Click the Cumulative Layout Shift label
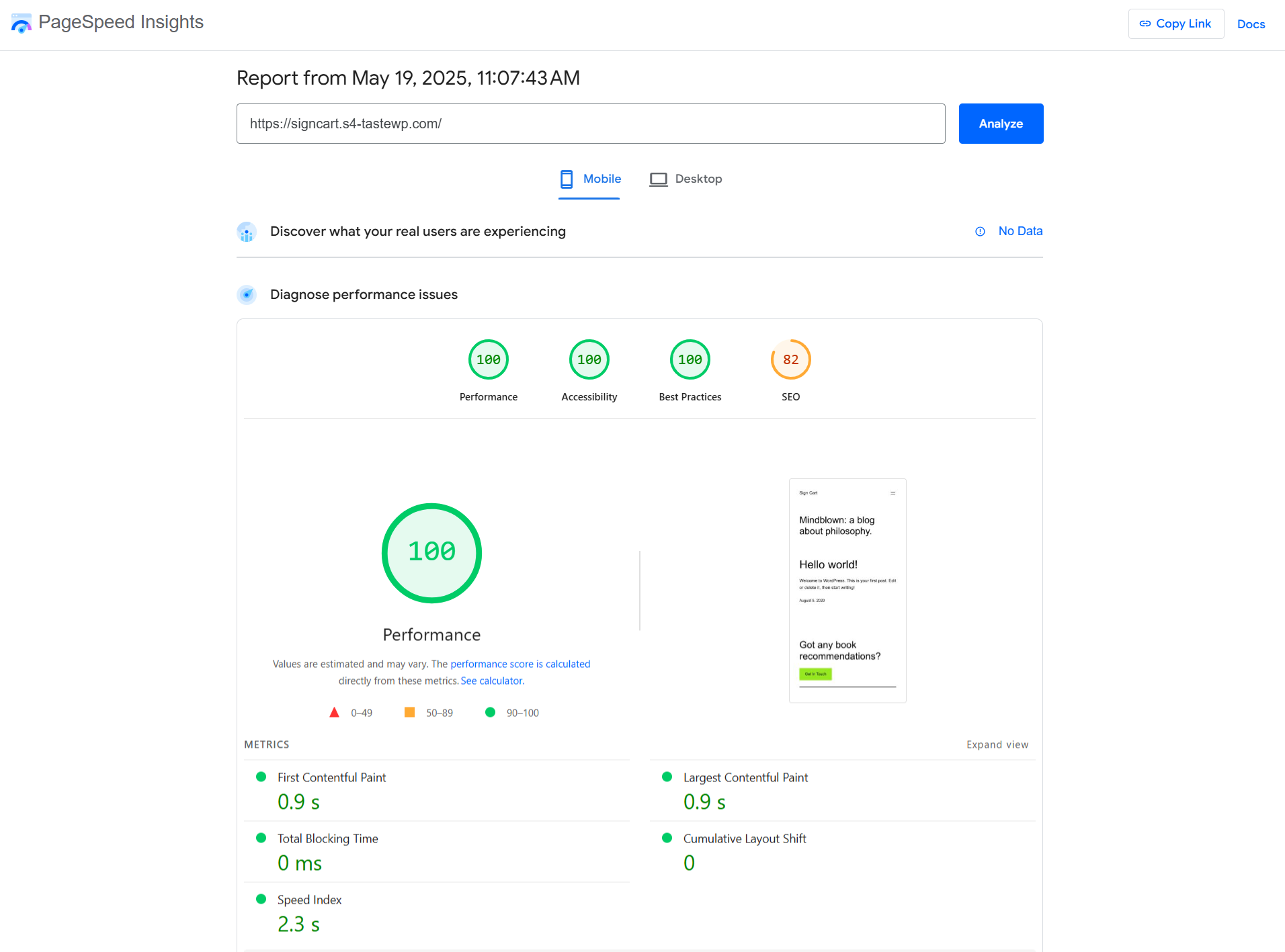 pos(745,838)
